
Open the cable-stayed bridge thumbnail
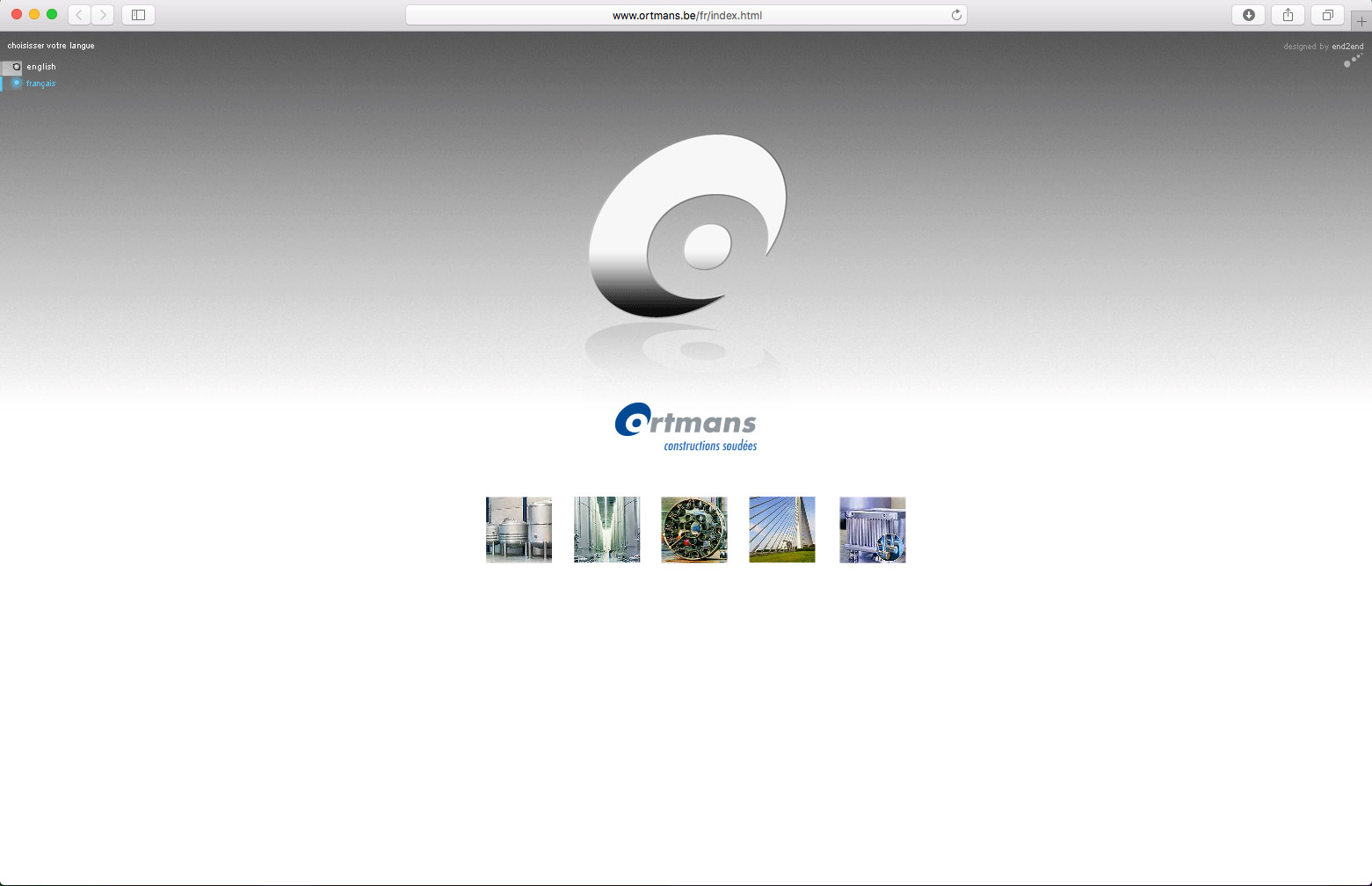(782, 530)
